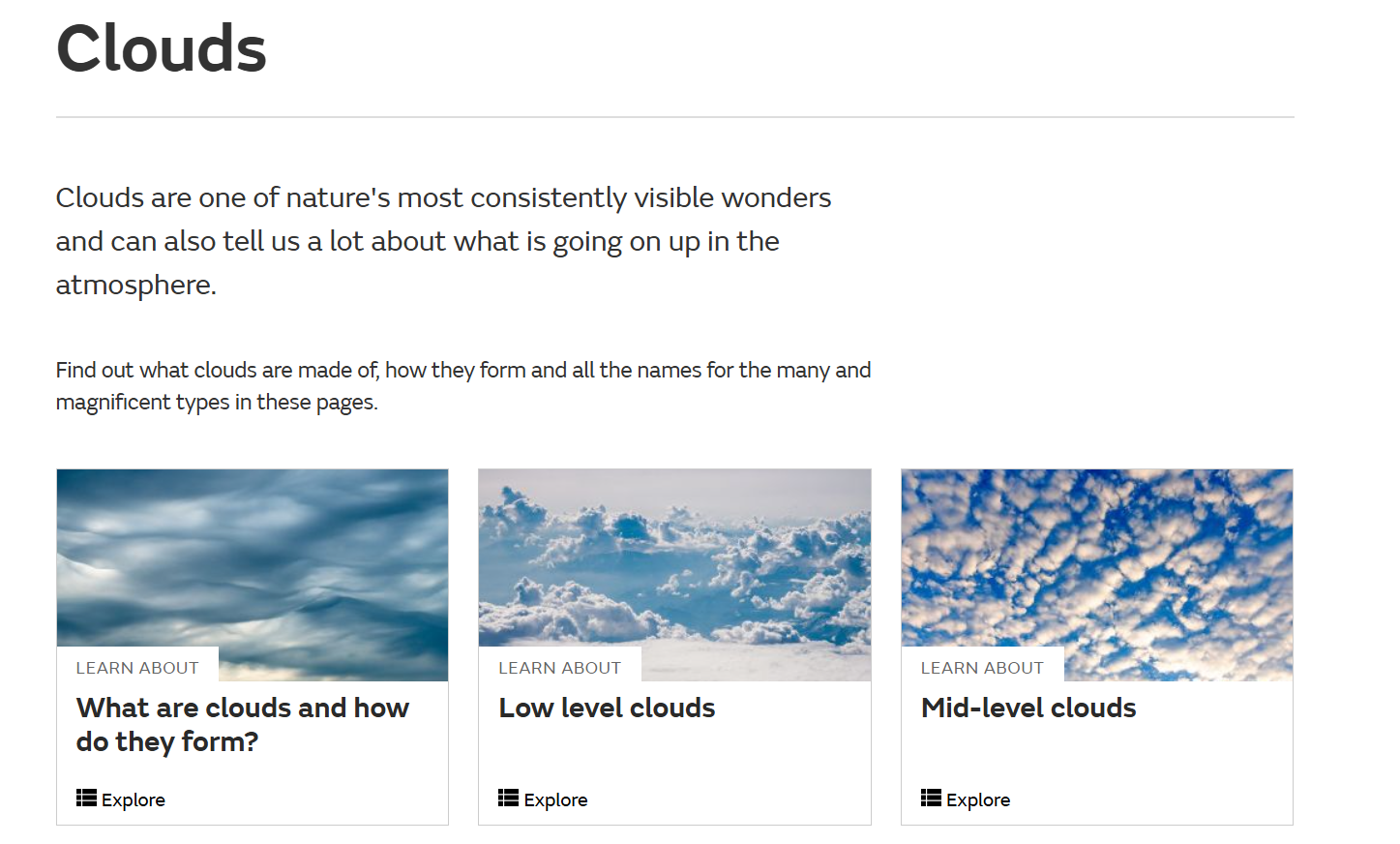Click LEARN ABOUT label above Mid-level clouds
The height and width of the screenshot is (844, 1400).
[x=982, y=668]
